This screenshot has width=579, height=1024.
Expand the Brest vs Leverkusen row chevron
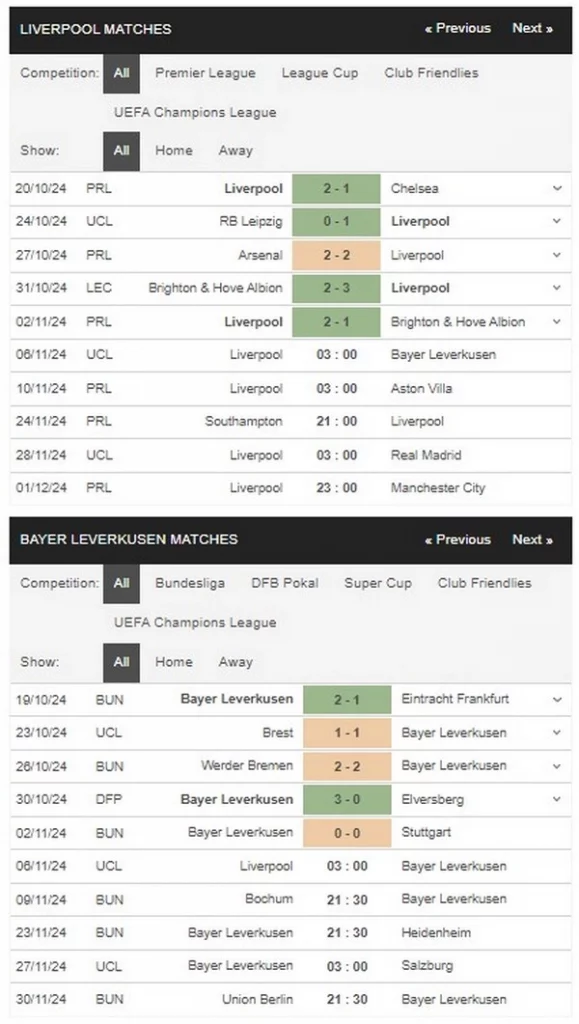(x=557, y=733)
